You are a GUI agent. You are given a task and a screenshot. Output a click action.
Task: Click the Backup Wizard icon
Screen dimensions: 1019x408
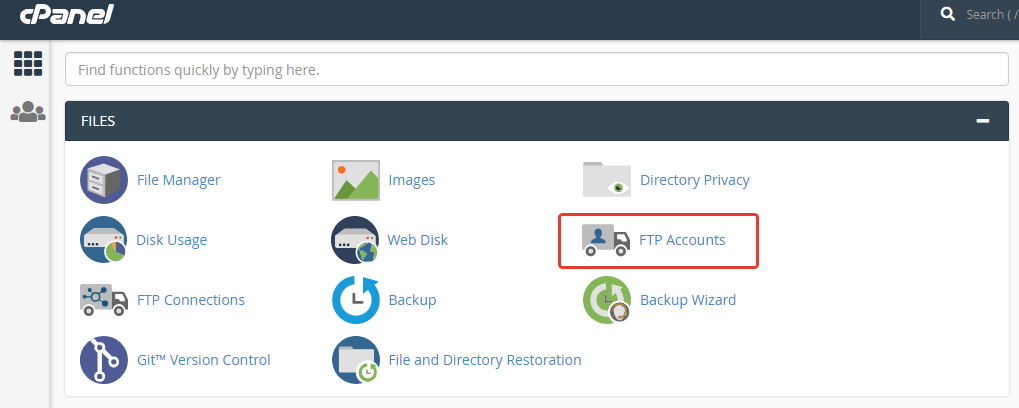[607, 300]
